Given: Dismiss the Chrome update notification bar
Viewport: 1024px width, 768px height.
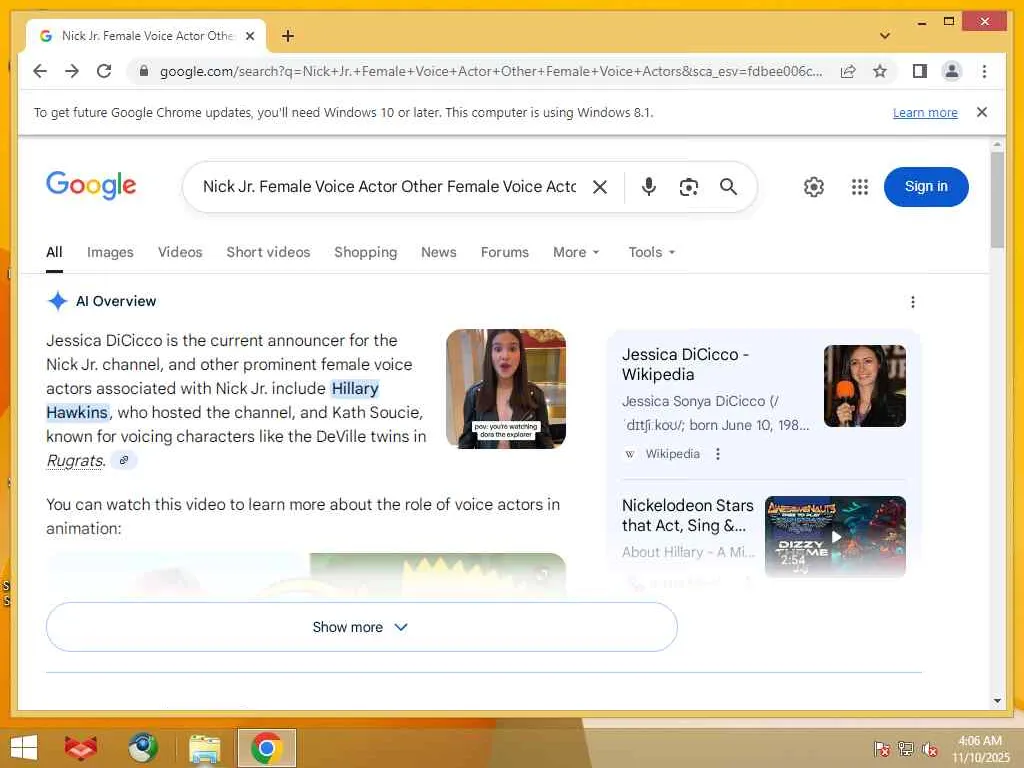Looking at the screenshot, I should pyautogui.click(x=982, y=112).
